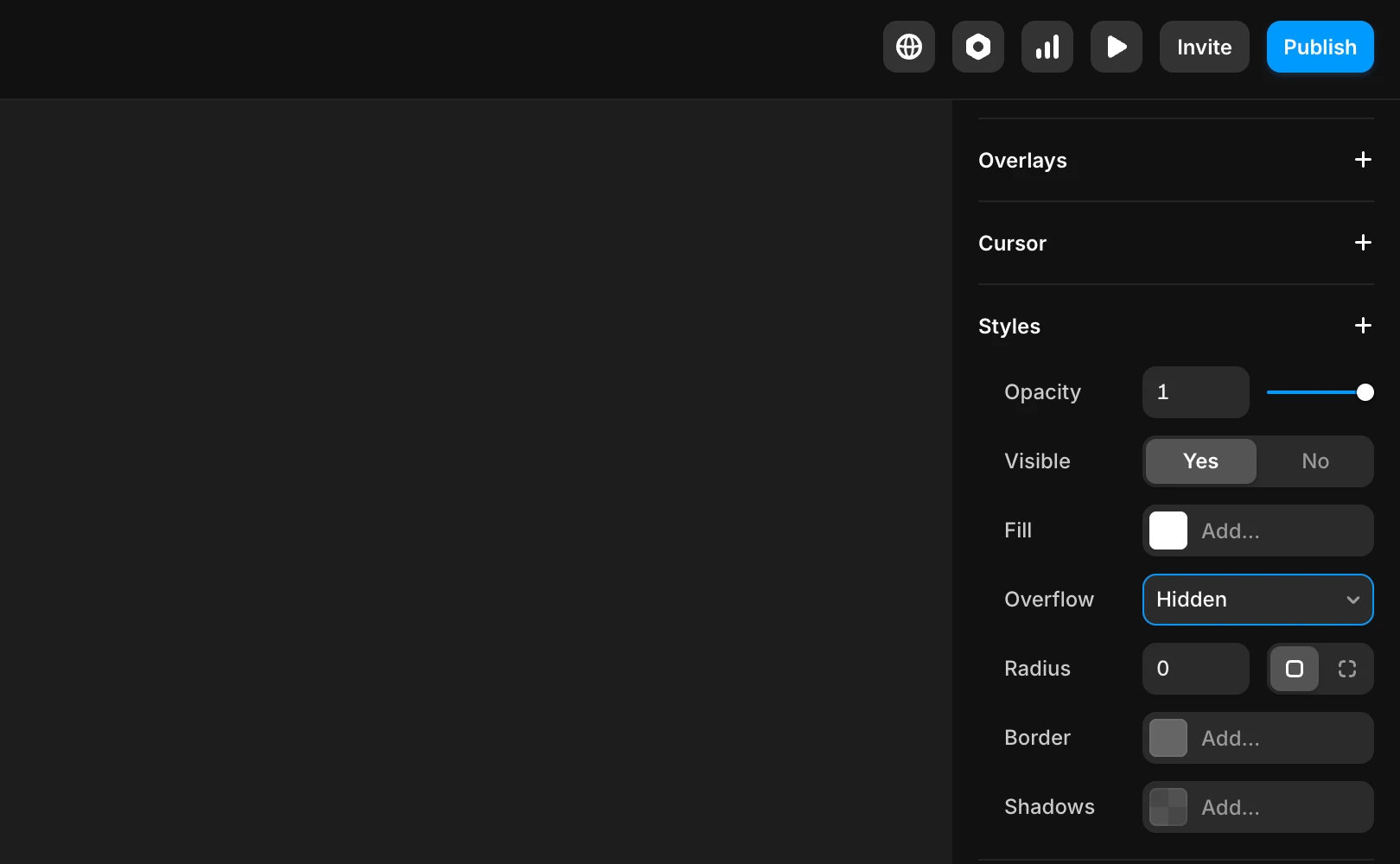Screen dimensions: 1400x864
Task: Add a style with the plus icon
Action: click(x=1363, y=326)
